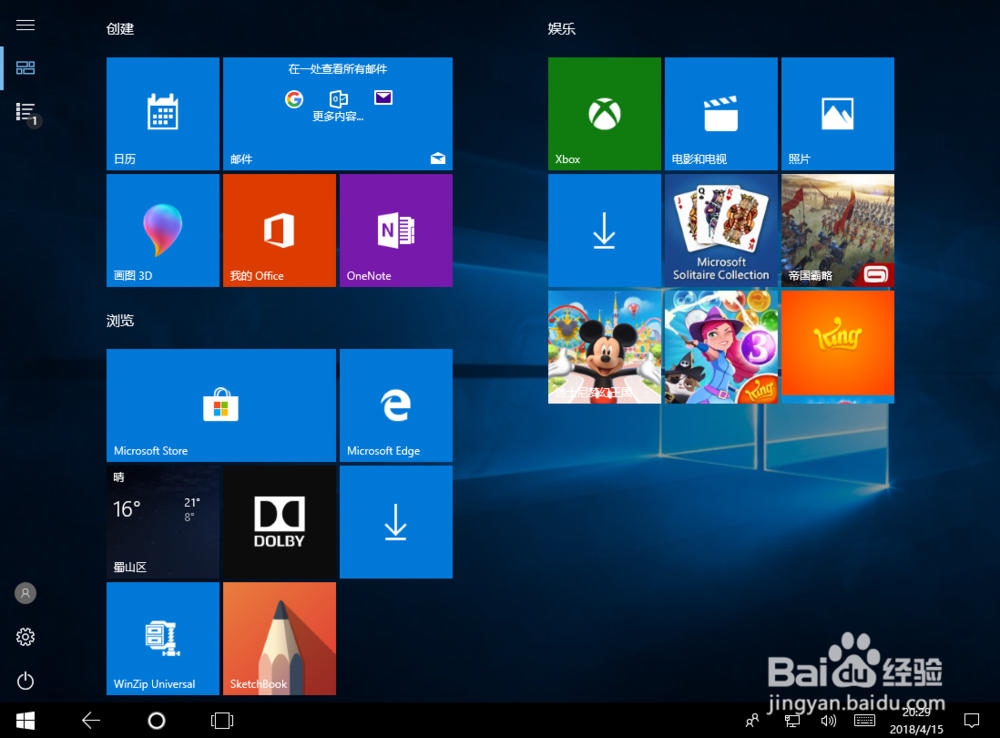This screenshot has width=1000, height=738.
Task: Open the Calendar (日历) tile
Action: (x=163, y=114)
